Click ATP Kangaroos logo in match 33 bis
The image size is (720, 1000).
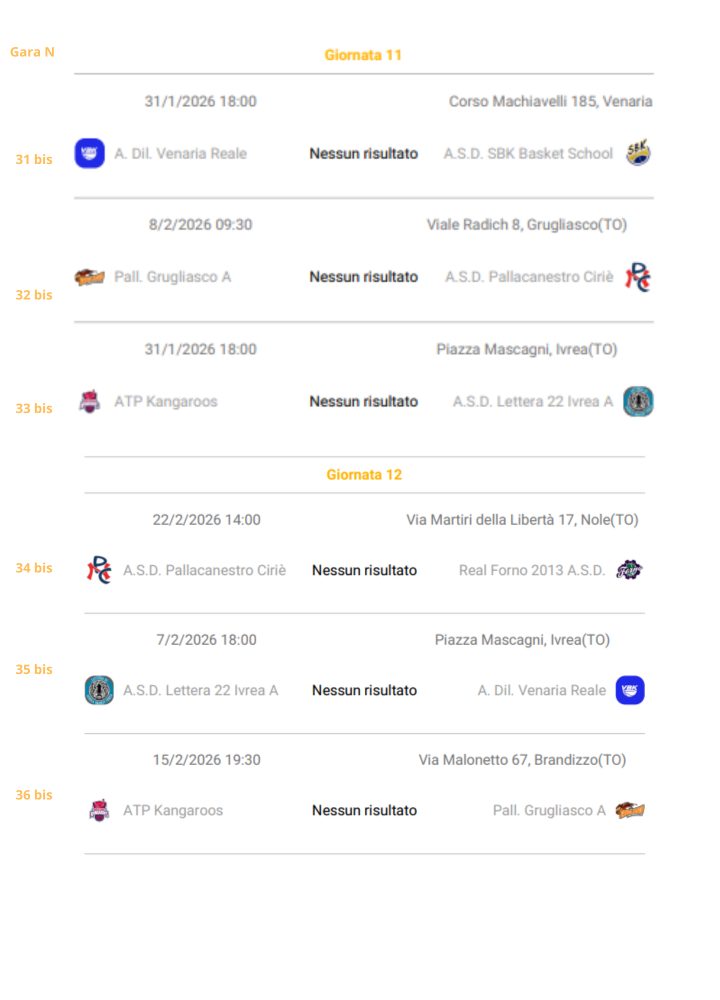pyautogui.click(x=89, y=402)
